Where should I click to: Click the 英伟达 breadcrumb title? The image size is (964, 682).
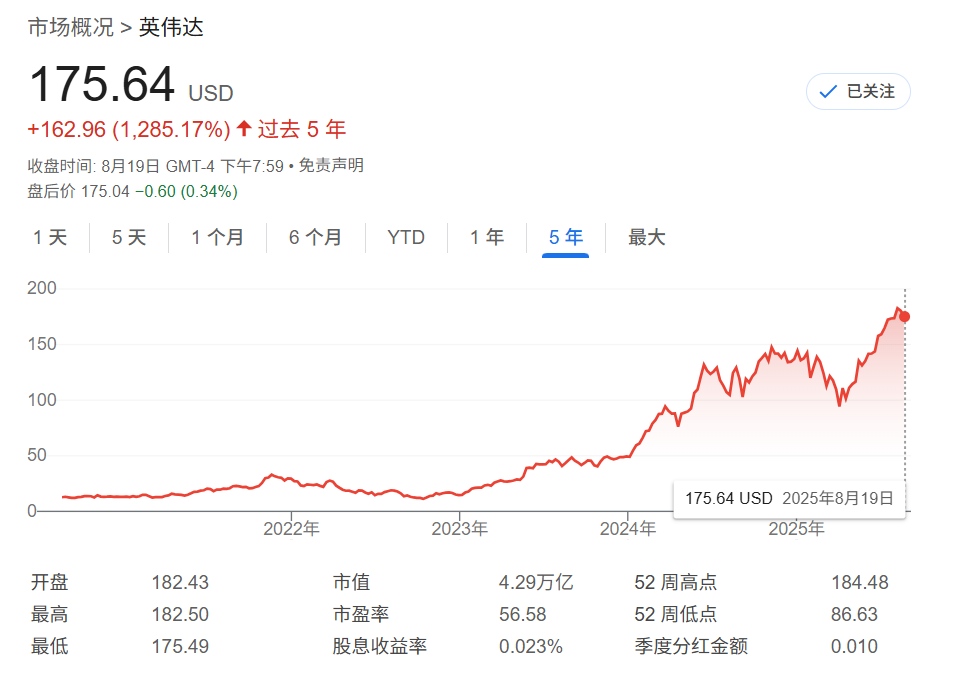tap(171, 27)
